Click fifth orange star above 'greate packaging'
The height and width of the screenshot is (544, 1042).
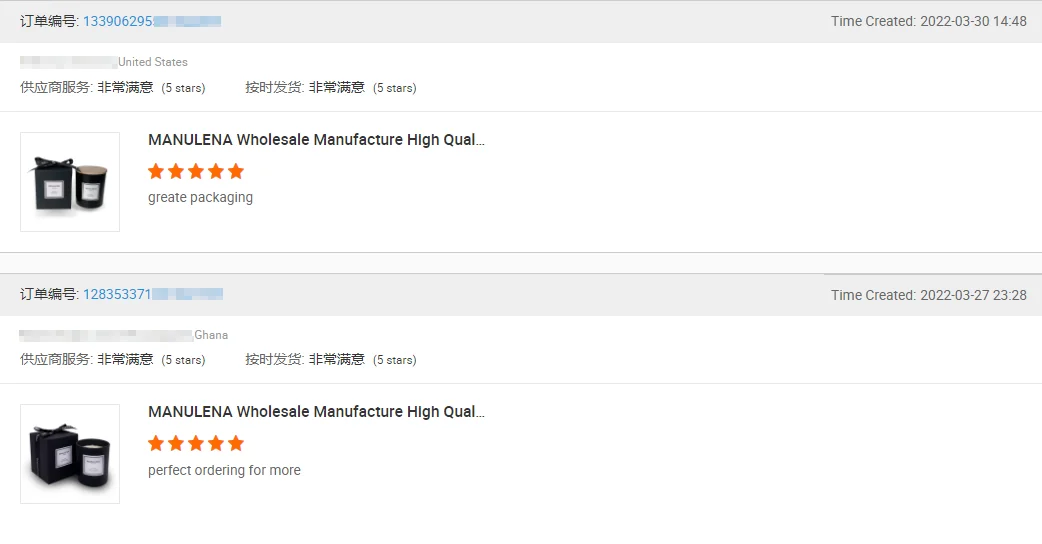coord(236,171)
